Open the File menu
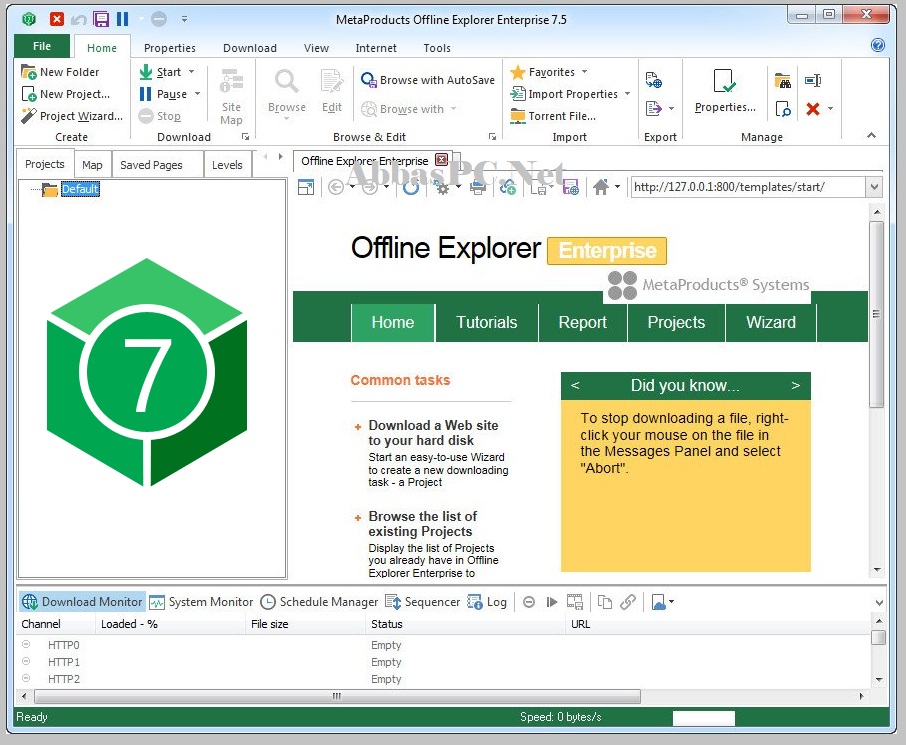Screen dimensions: 906x745 [x=42, y=46]
